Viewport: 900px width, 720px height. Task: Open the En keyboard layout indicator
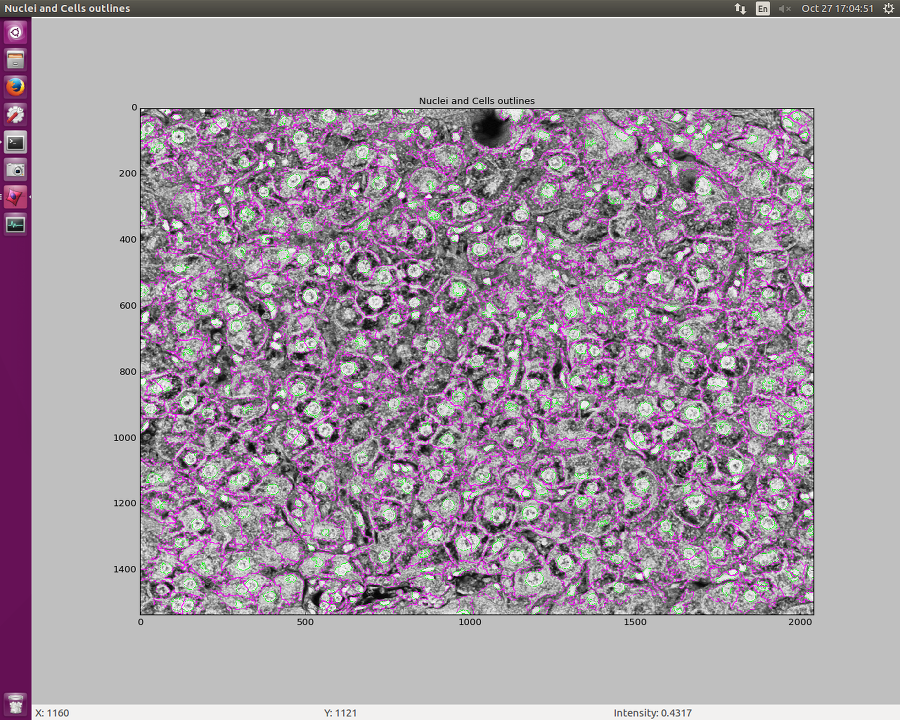[x=763, y=9]
